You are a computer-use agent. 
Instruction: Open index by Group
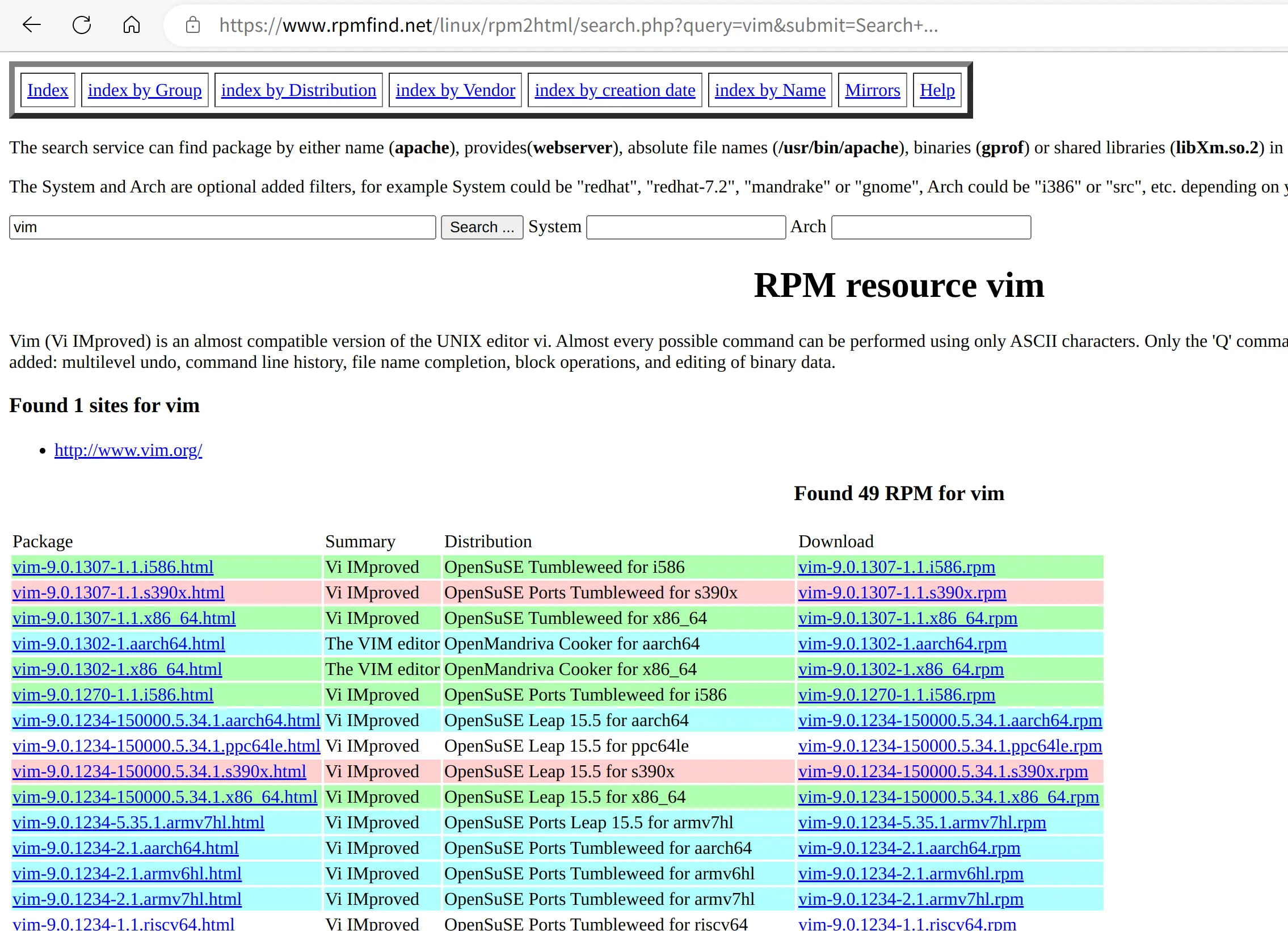coord(145,90)
